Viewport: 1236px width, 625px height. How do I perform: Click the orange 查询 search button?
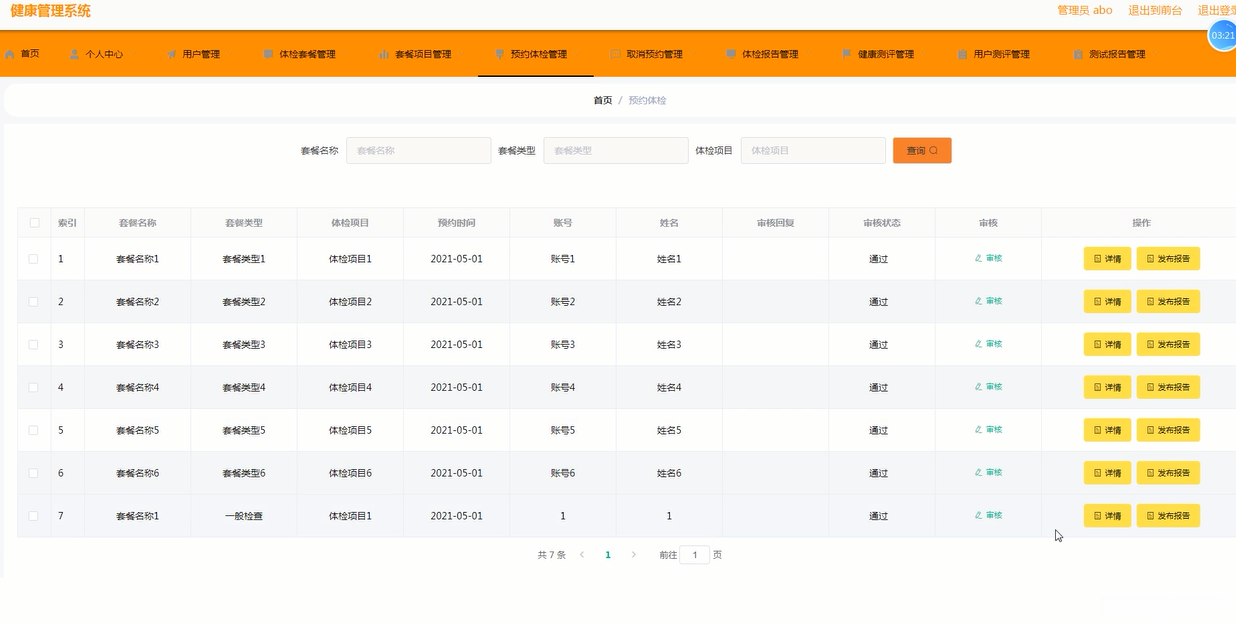point(921,150)
